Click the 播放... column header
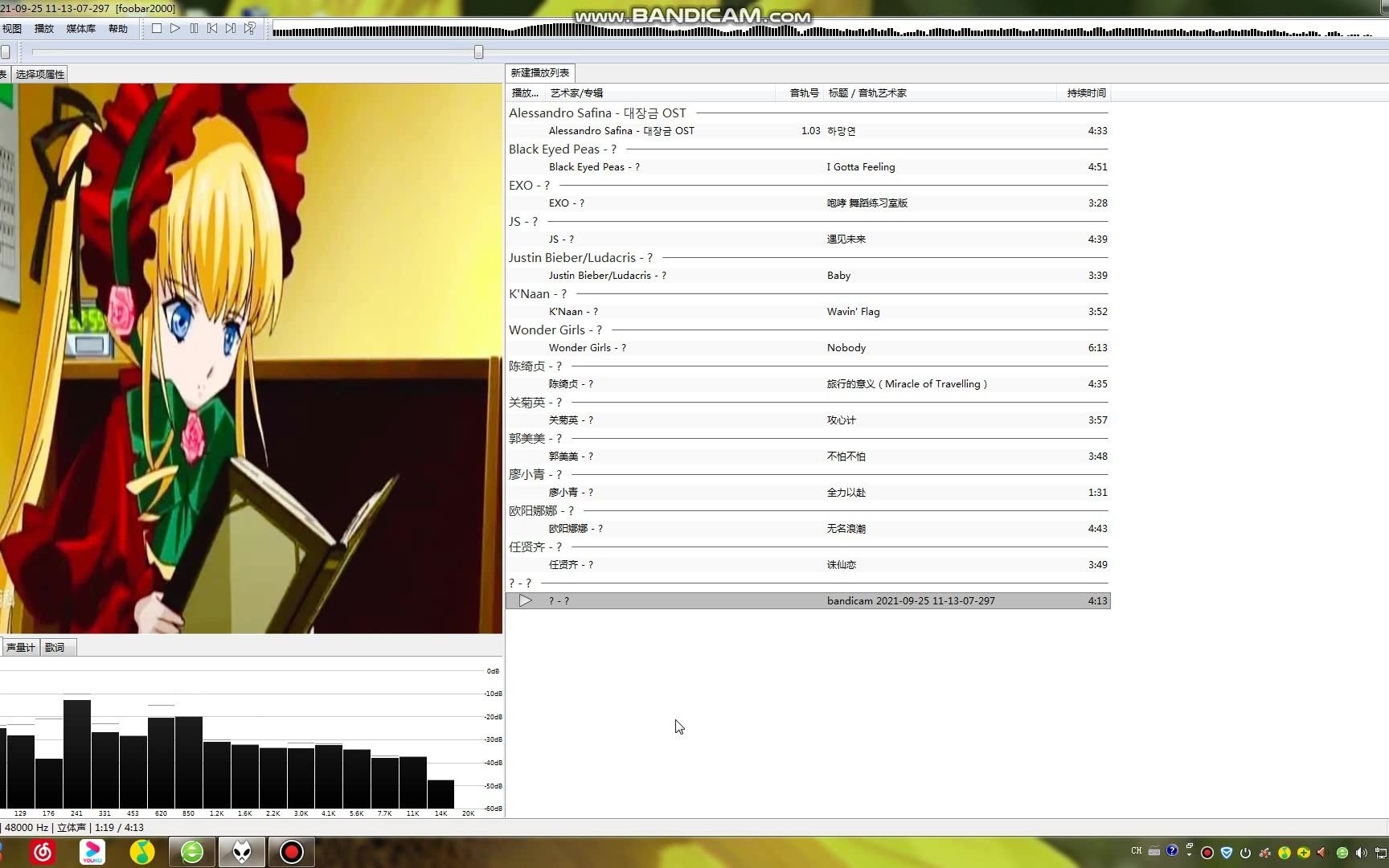 click(525, 93)
